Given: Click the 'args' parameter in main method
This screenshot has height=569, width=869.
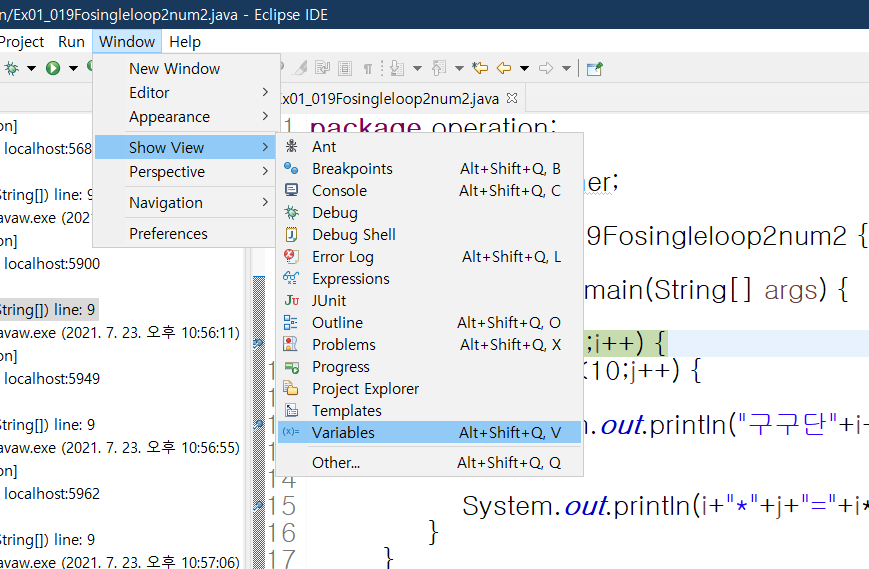Looking at the screenshot, I should (x=791, y=290).
